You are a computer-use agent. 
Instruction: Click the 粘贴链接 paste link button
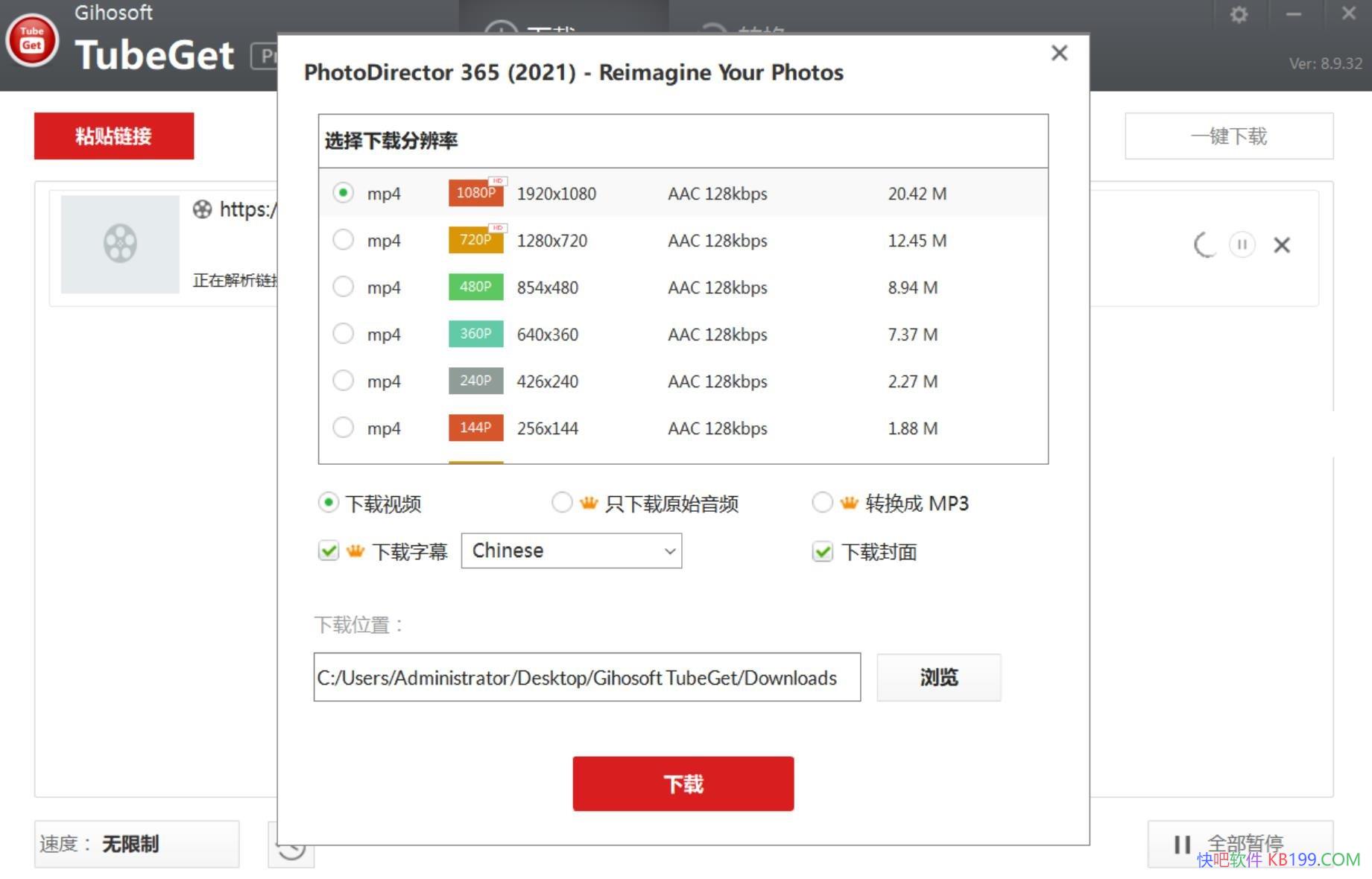[113, 136]
